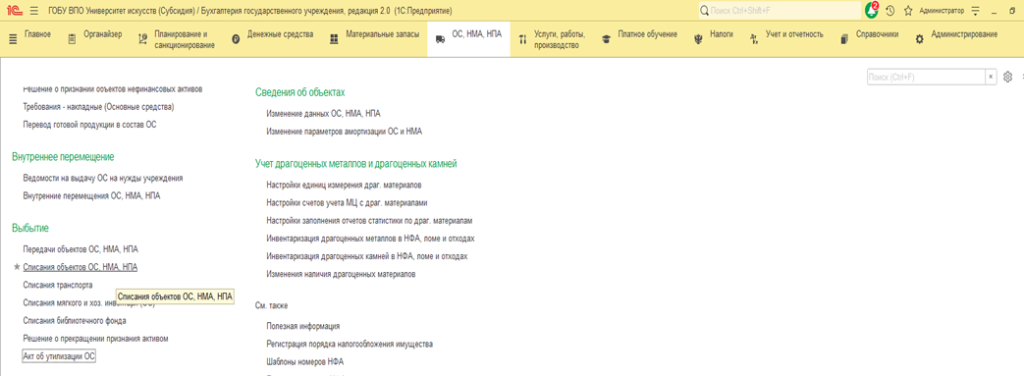Open Изменение данных ОС, НМА, НПА

pos(323,114)
